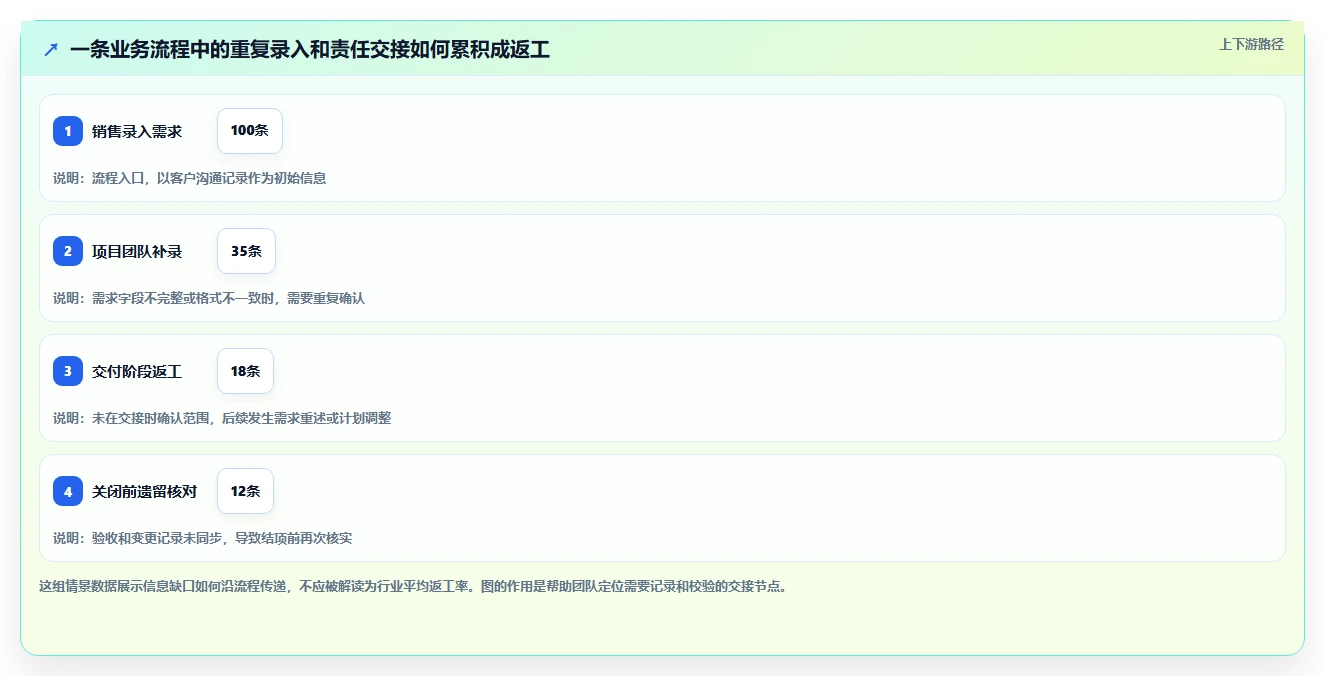The image size is (1325, 676).
Task: Select the 100条 value chip
Action: click(x=250, y=131)
